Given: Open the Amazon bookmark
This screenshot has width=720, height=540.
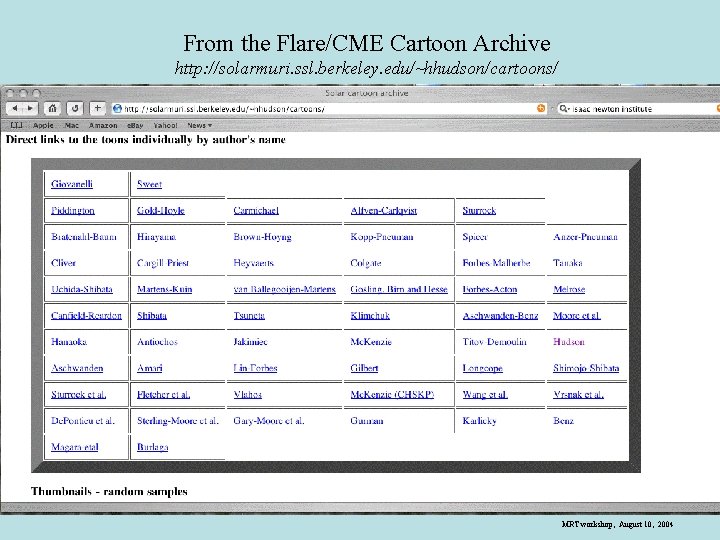Looking at the screenshot, I should click(103, 125).
